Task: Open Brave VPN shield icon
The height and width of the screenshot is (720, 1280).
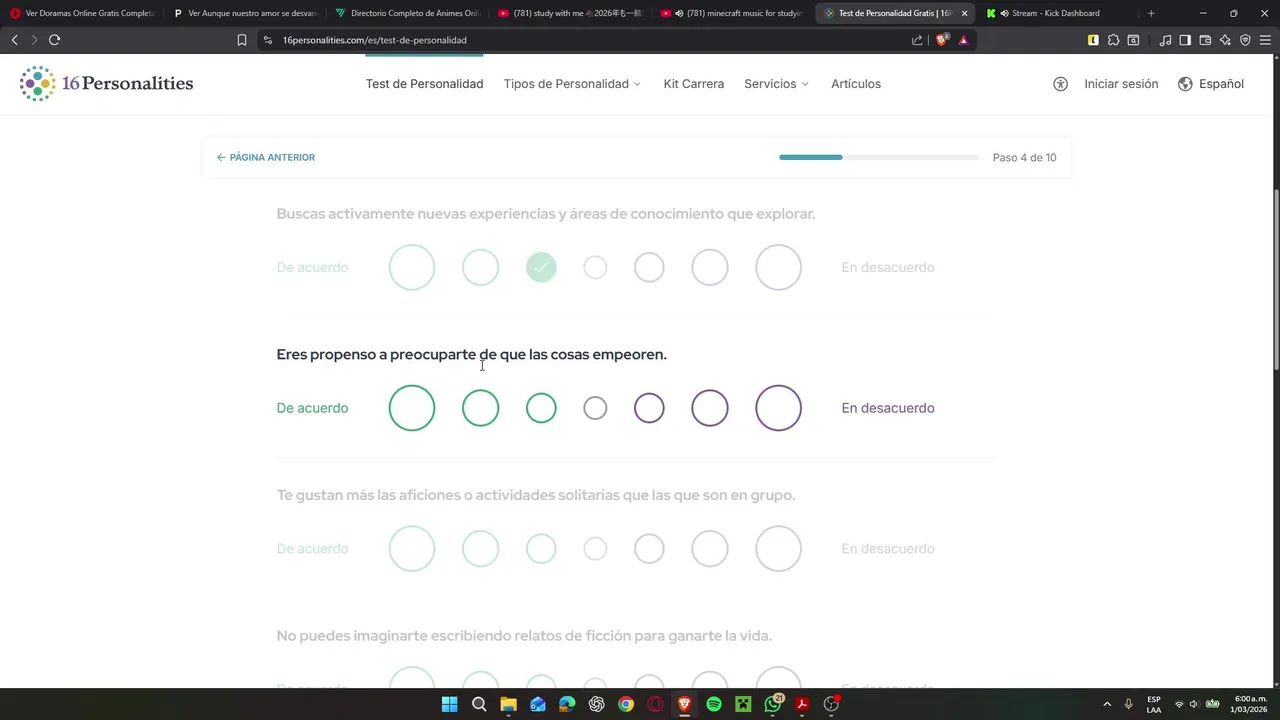Action: 1245,40
